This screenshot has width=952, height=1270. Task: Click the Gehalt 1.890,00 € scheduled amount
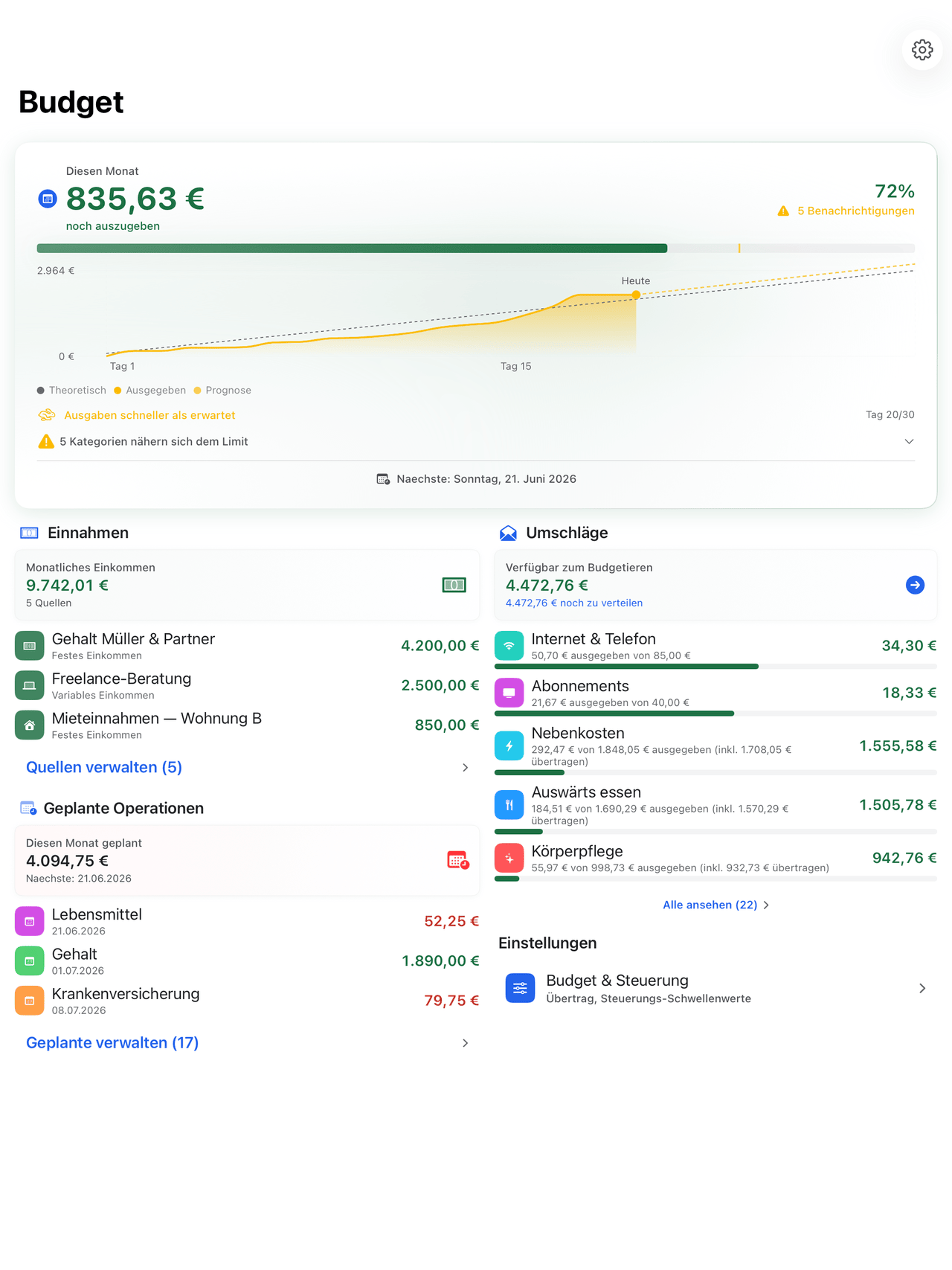[x=440, y=960]
